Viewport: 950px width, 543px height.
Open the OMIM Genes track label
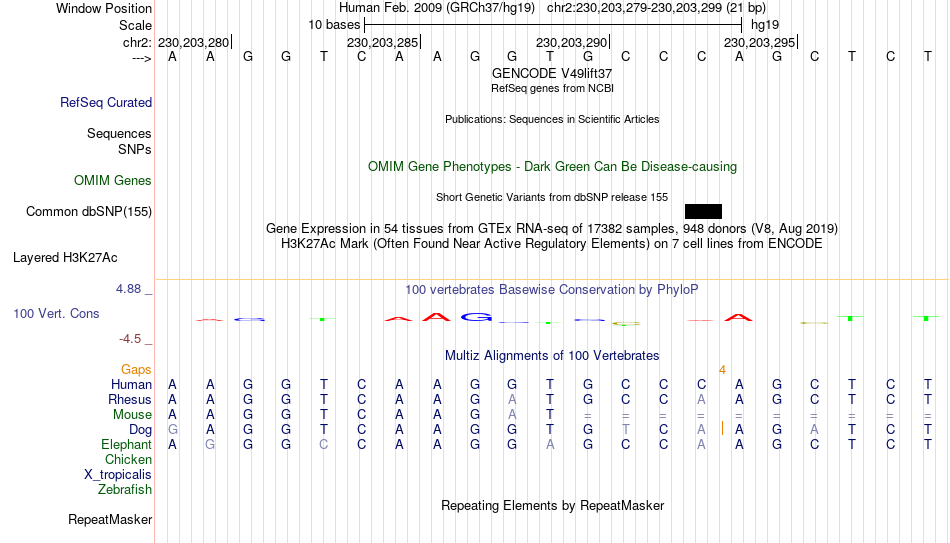113,181
